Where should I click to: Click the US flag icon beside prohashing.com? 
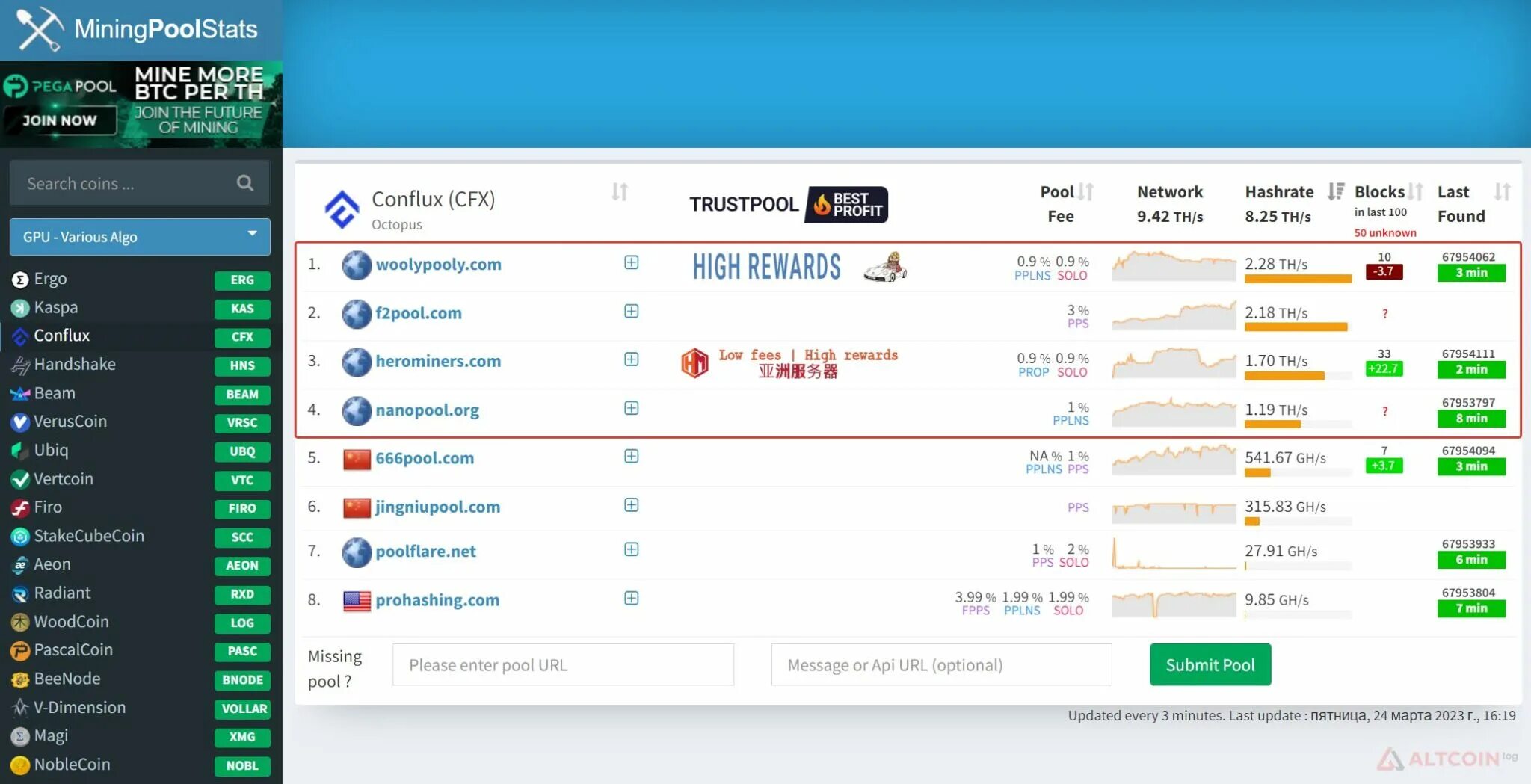(x=357, y=601)
